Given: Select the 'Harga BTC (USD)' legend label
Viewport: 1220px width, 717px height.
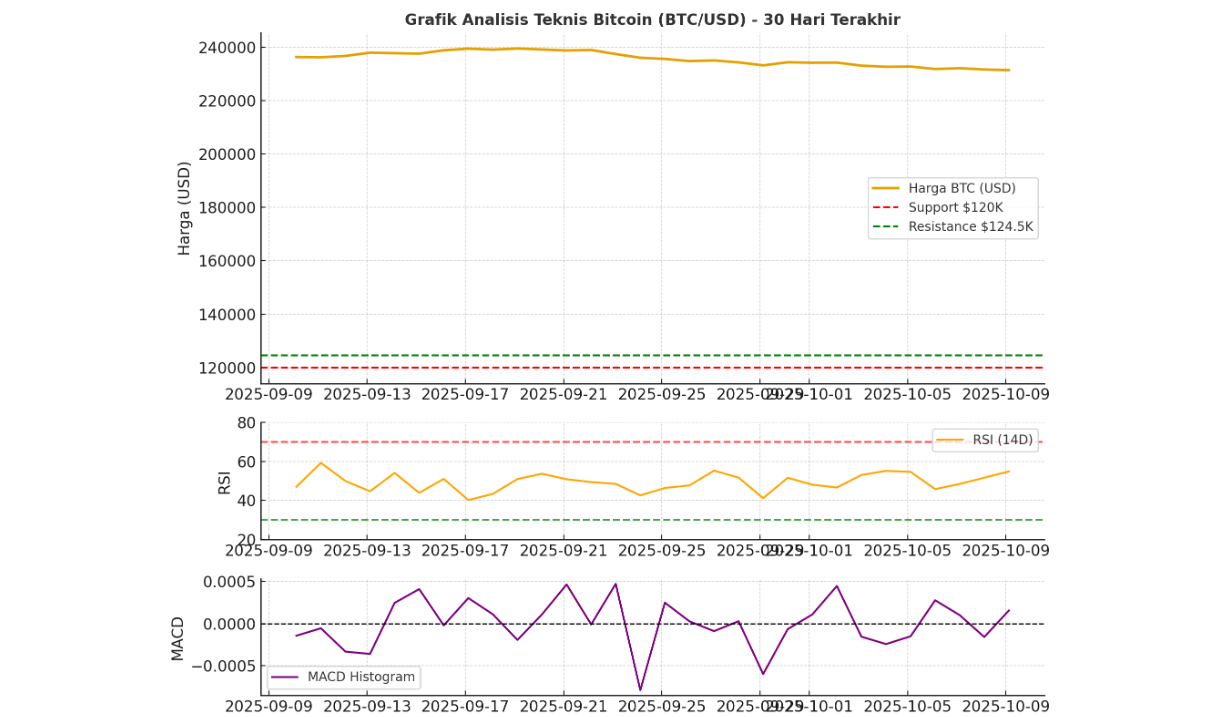Looking at the screenshot, I should pyautogui.click(x=961, y=188).
